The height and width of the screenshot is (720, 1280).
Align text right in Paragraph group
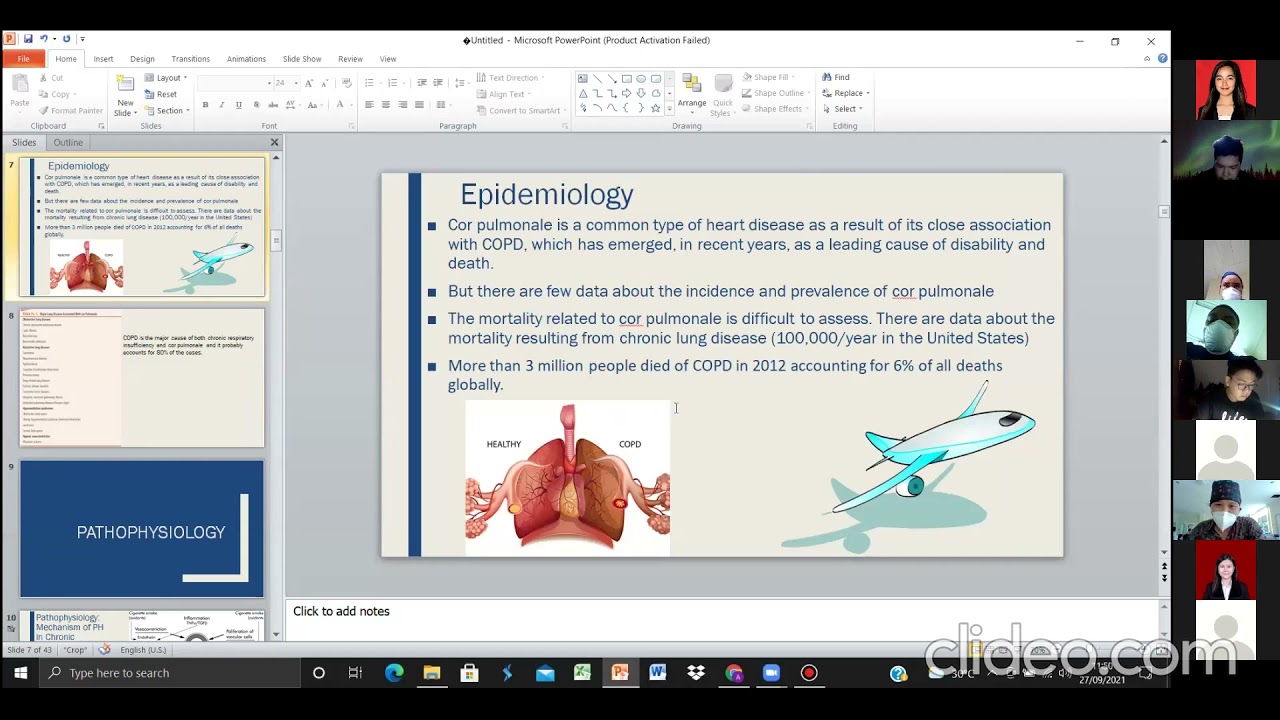[403, 105]
